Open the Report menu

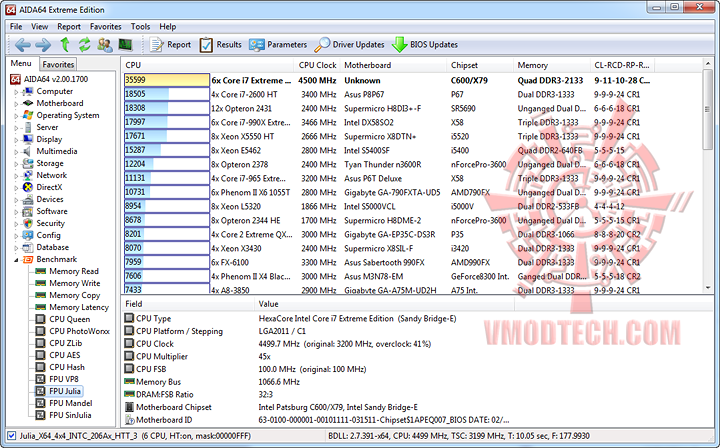click(x=69, y=27)
